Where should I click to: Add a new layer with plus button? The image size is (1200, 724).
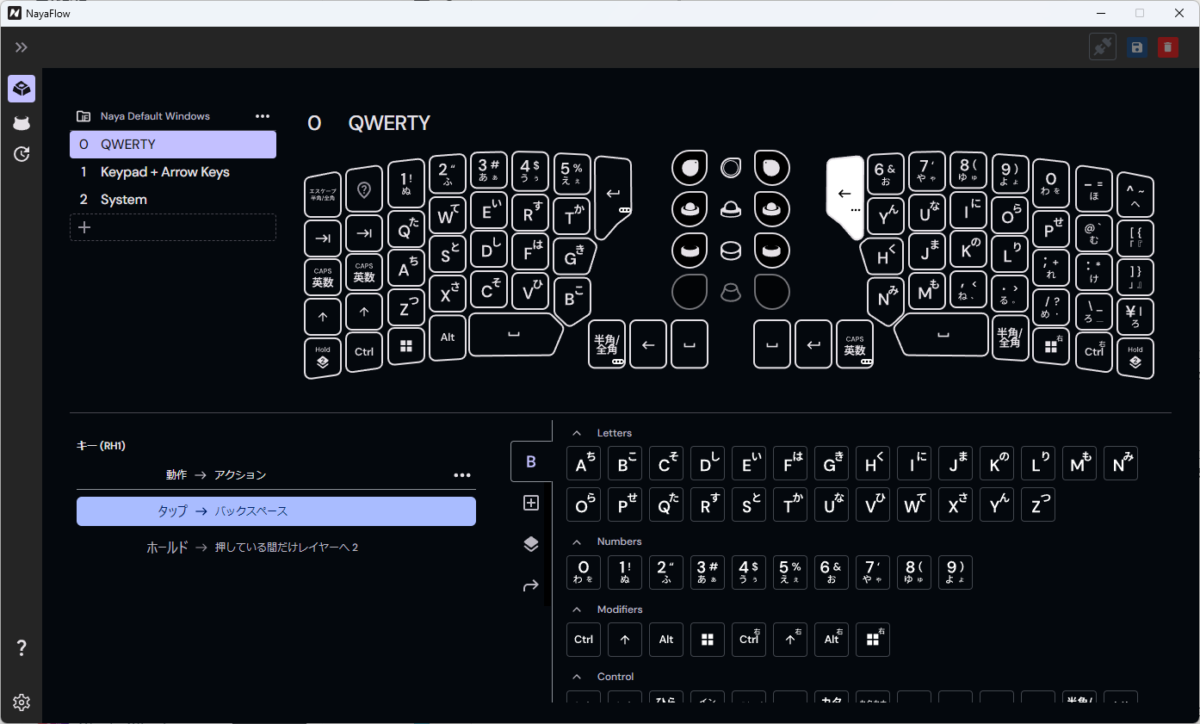click(x=84, y=227)
